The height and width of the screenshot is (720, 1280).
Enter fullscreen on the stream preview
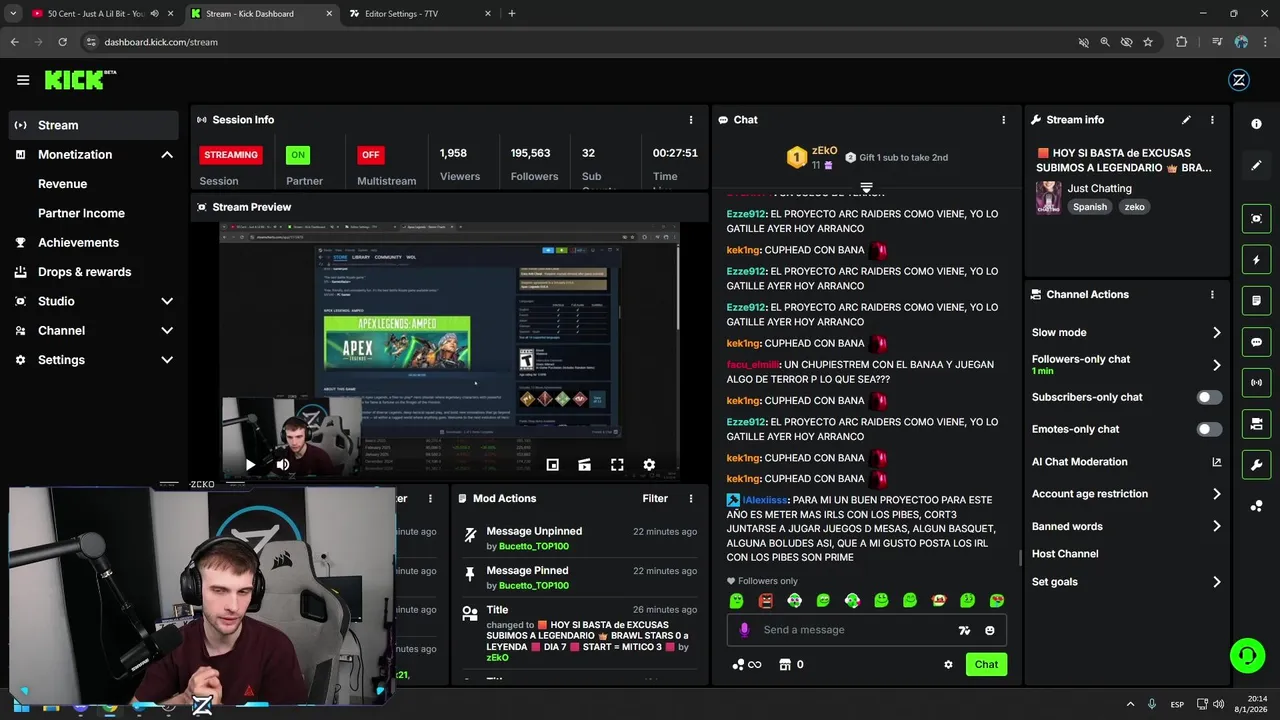pyautogui.click(x=617, y=465)
